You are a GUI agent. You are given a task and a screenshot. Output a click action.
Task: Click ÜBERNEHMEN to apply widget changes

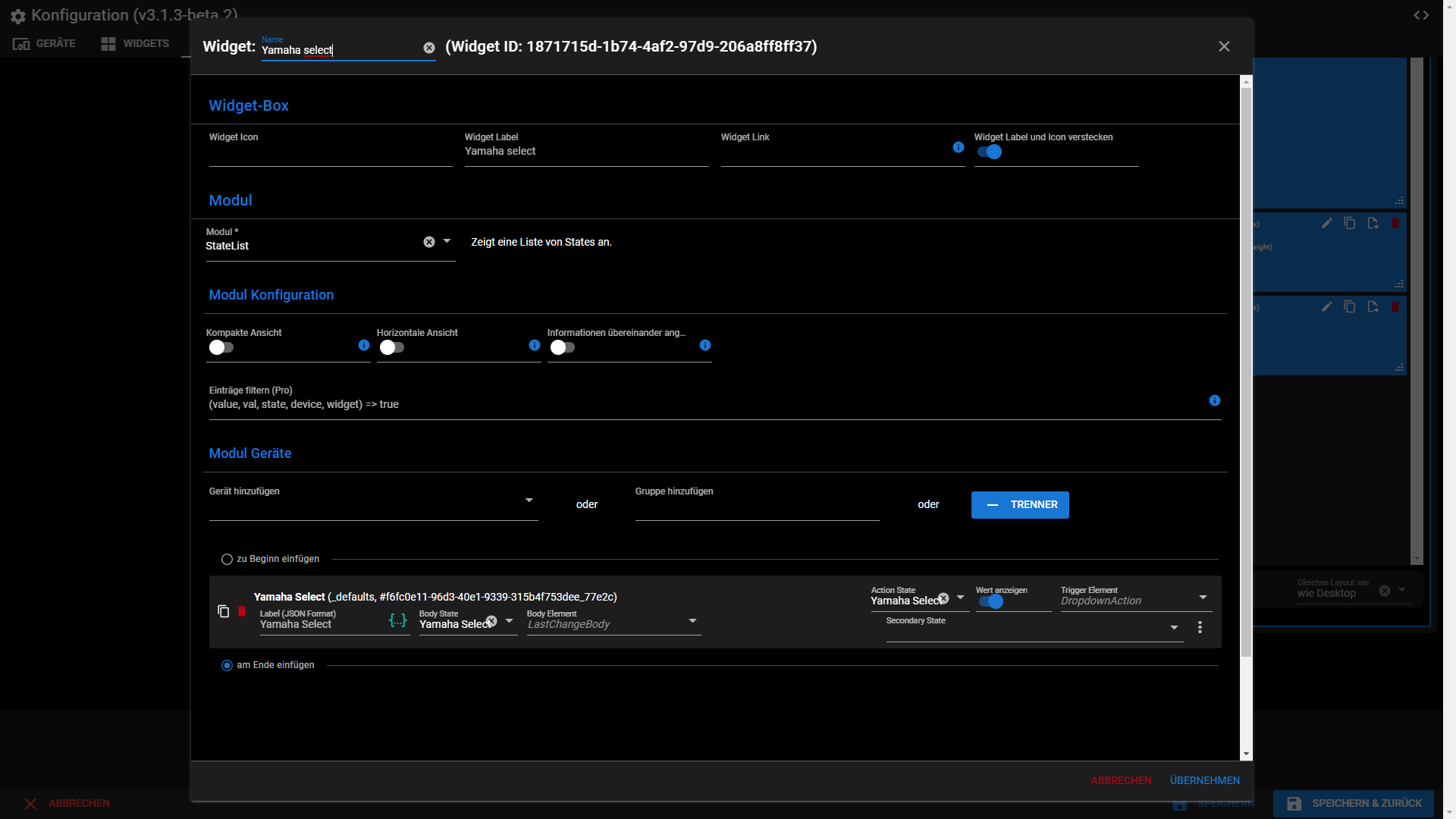1204,780
